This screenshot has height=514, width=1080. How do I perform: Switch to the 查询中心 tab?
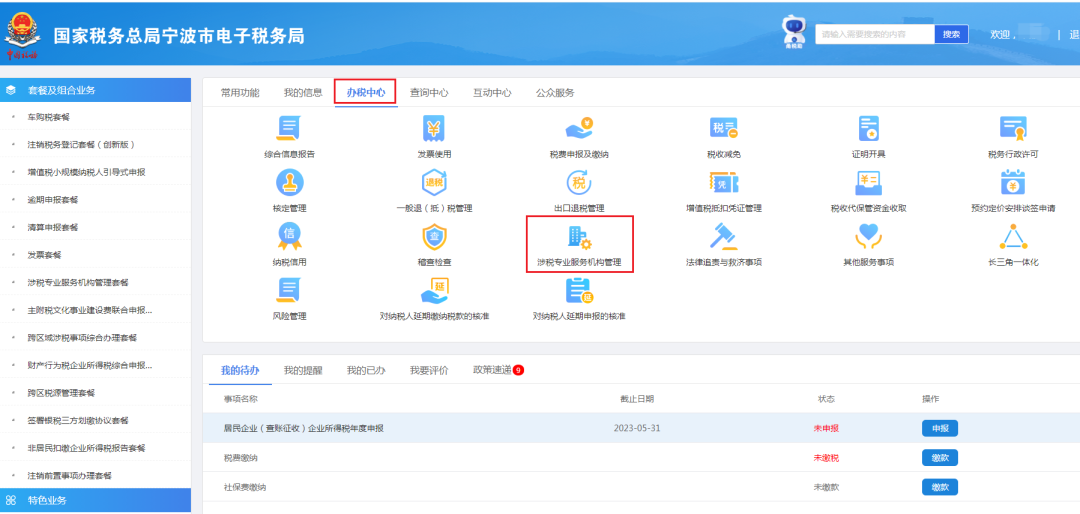point(429,92)
